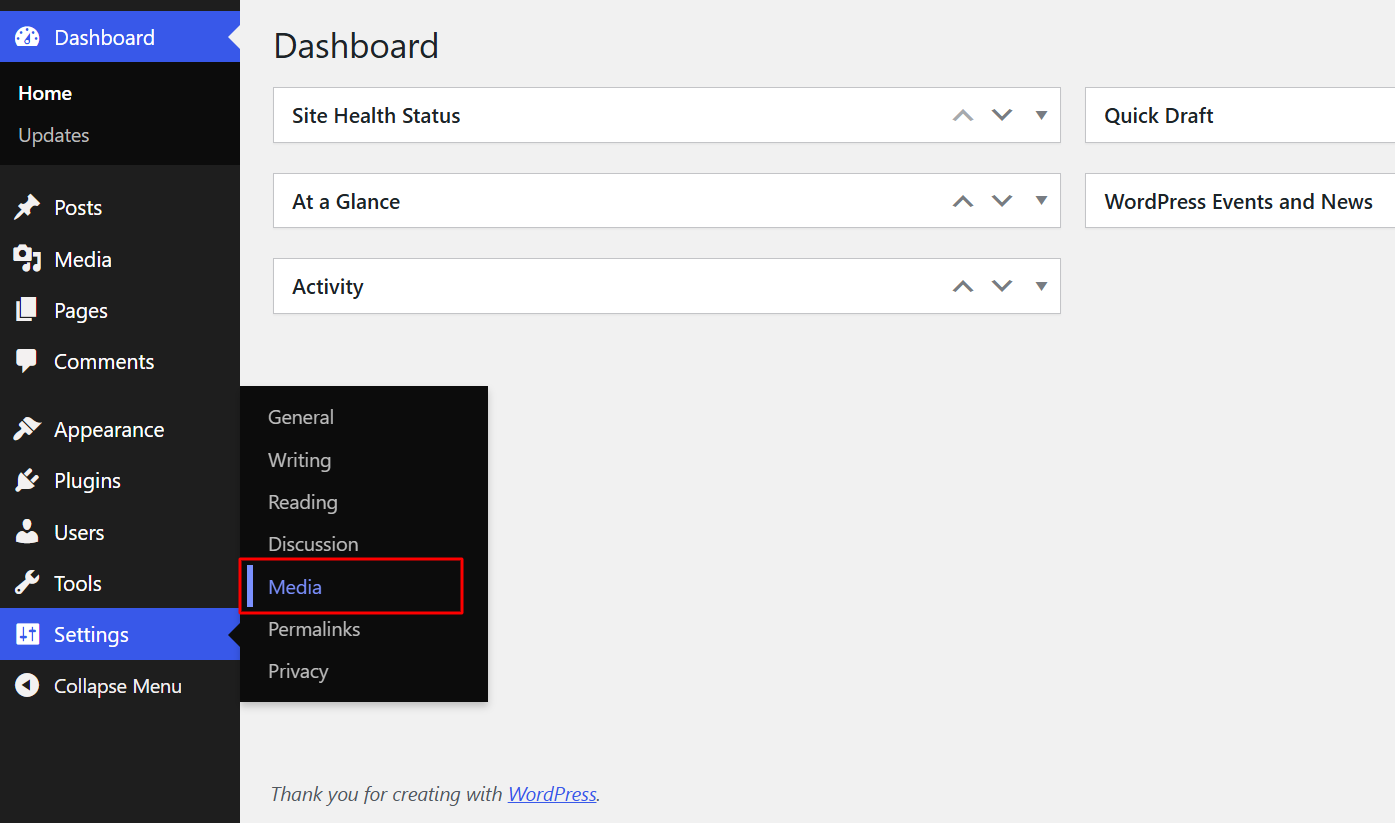Click the Collapse Menu arrow icon
Image resolution: width=1395 pixels, height=823 pixels.
pos(27,686)
